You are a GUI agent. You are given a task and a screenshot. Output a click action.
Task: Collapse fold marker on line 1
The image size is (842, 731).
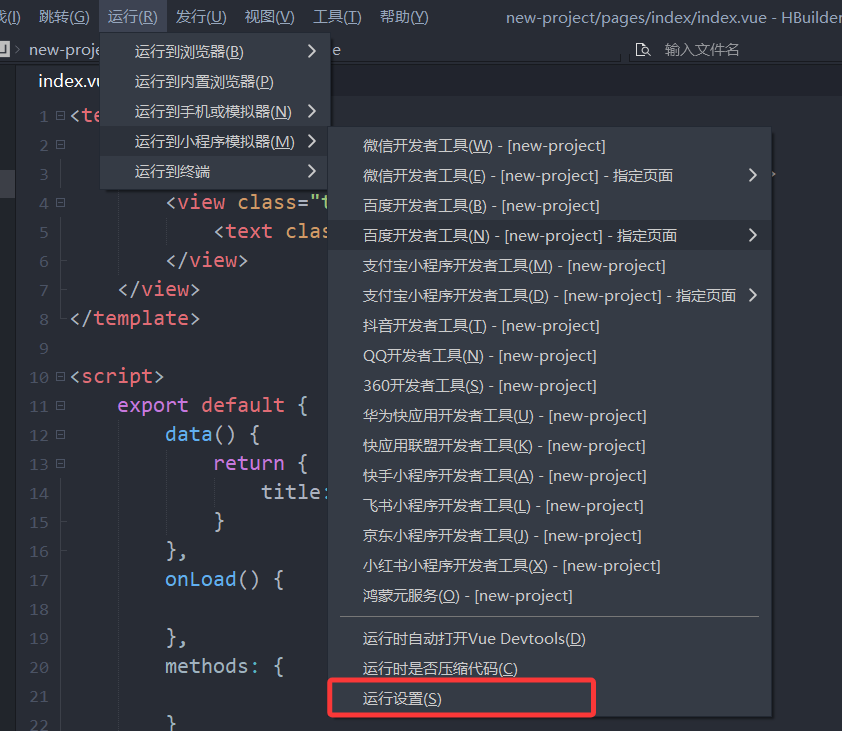point(61,115)
